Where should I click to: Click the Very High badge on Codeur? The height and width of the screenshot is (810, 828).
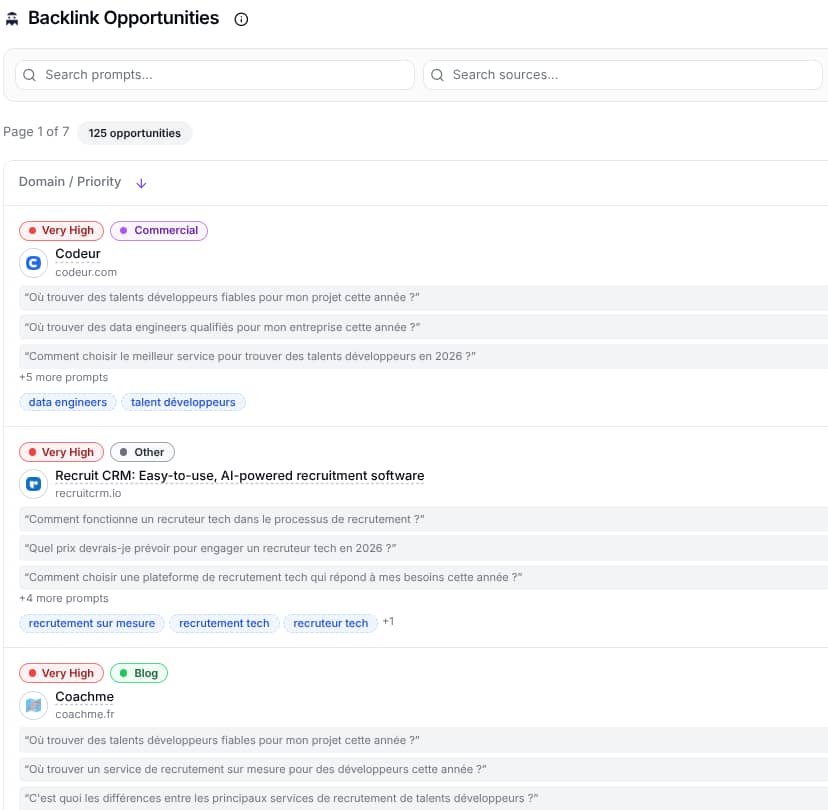tap(61, 231)
